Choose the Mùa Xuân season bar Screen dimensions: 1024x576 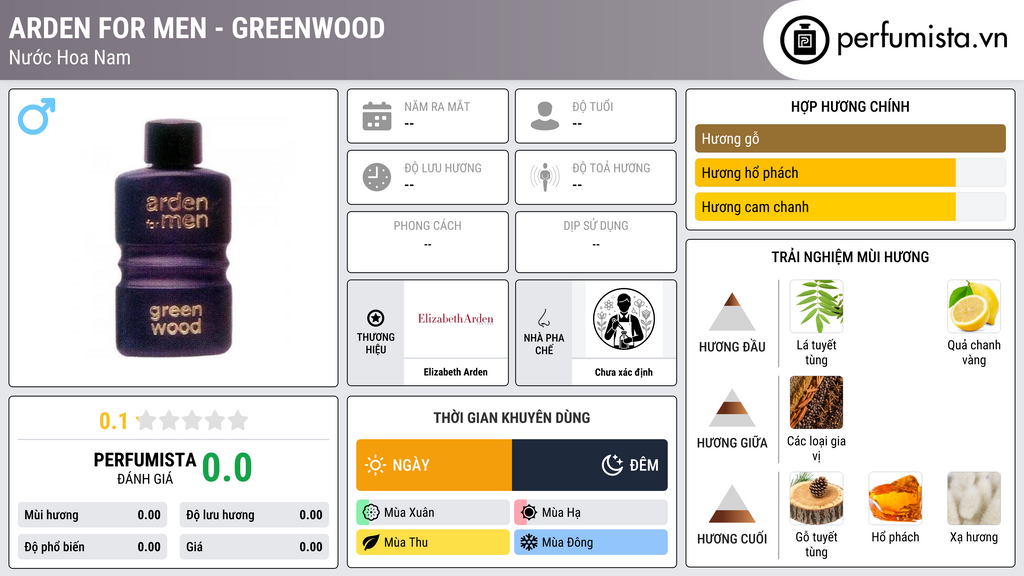[x=433, y=513]
